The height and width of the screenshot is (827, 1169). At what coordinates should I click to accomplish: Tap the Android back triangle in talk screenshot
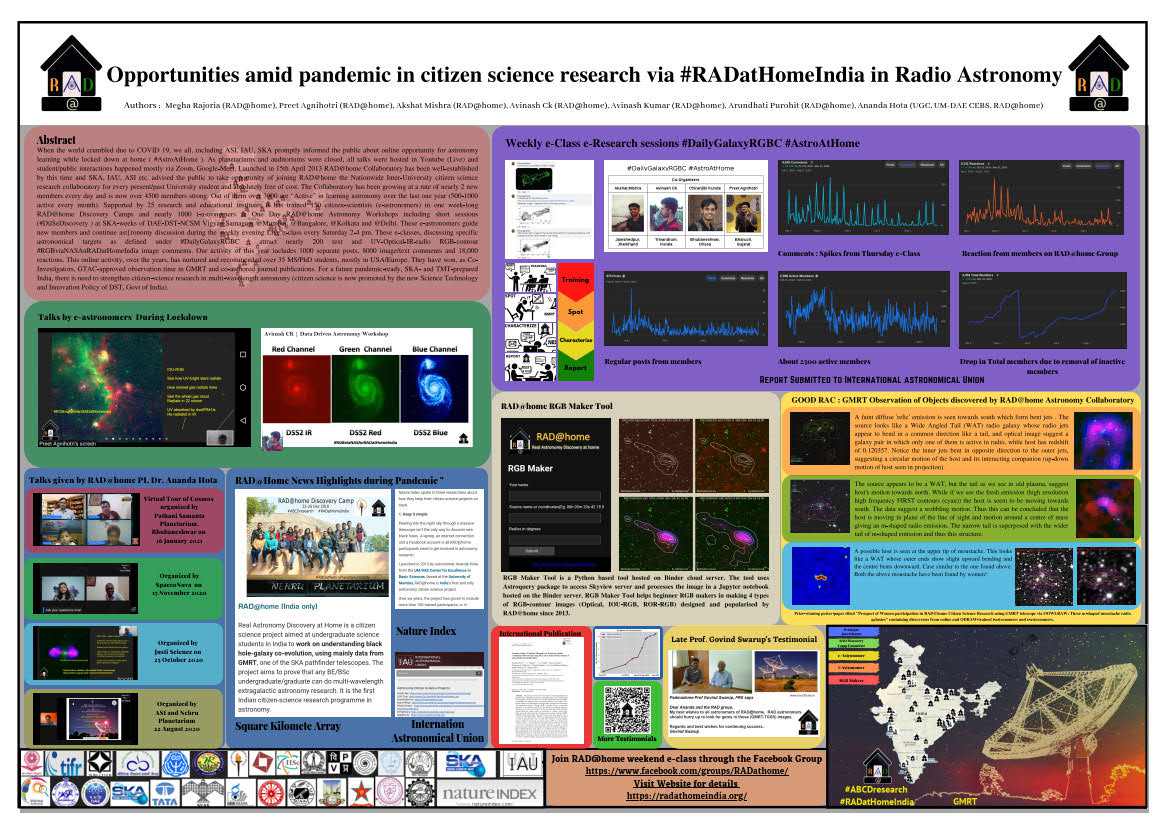242,419
